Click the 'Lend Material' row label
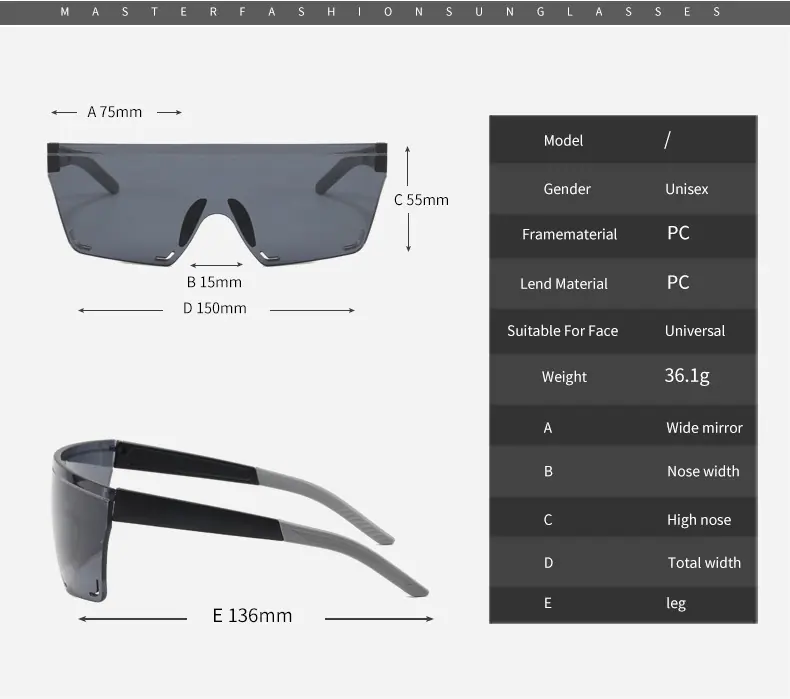The image size is (790, 699). [564, 284]
